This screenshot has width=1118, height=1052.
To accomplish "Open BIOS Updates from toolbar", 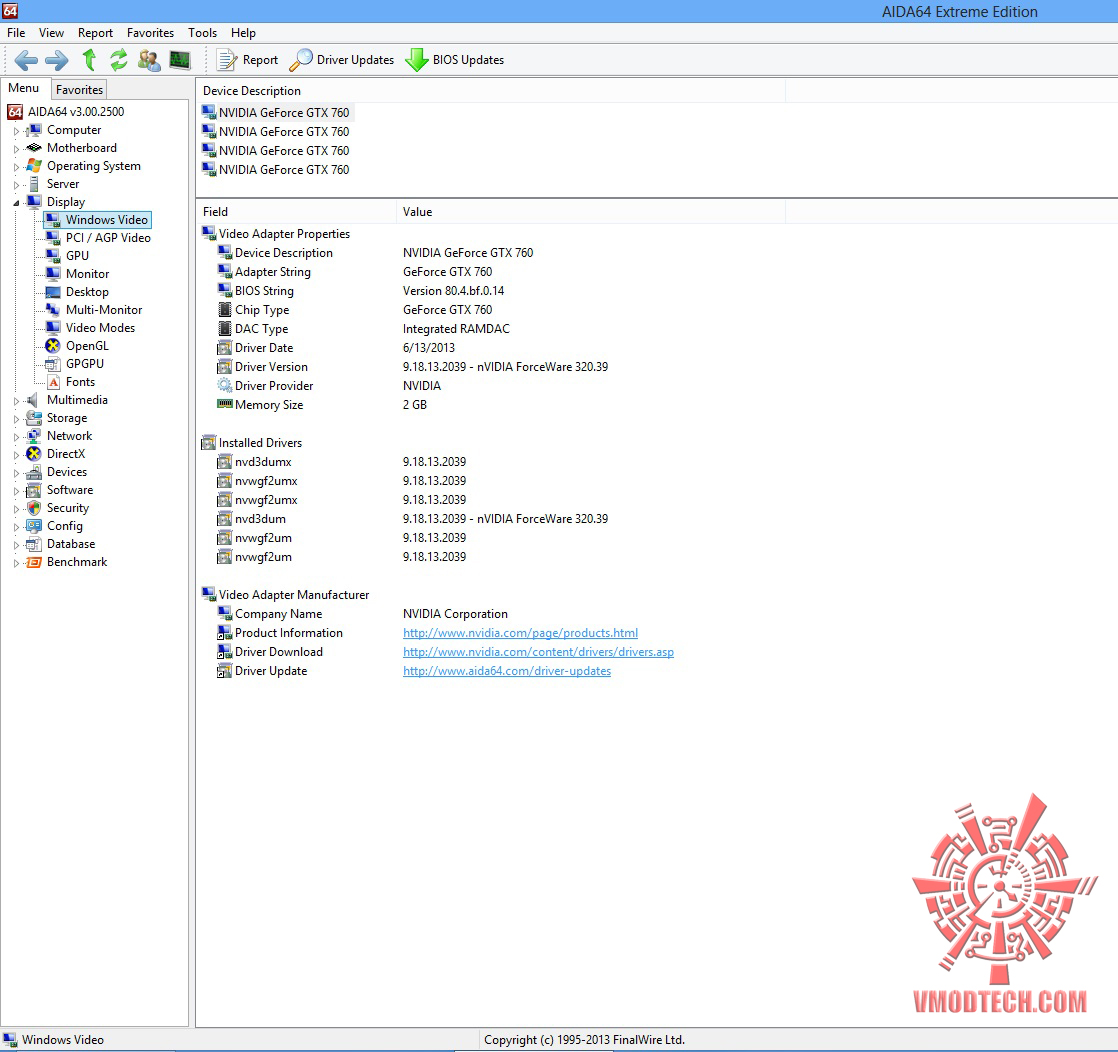I will tap(454, 60).
